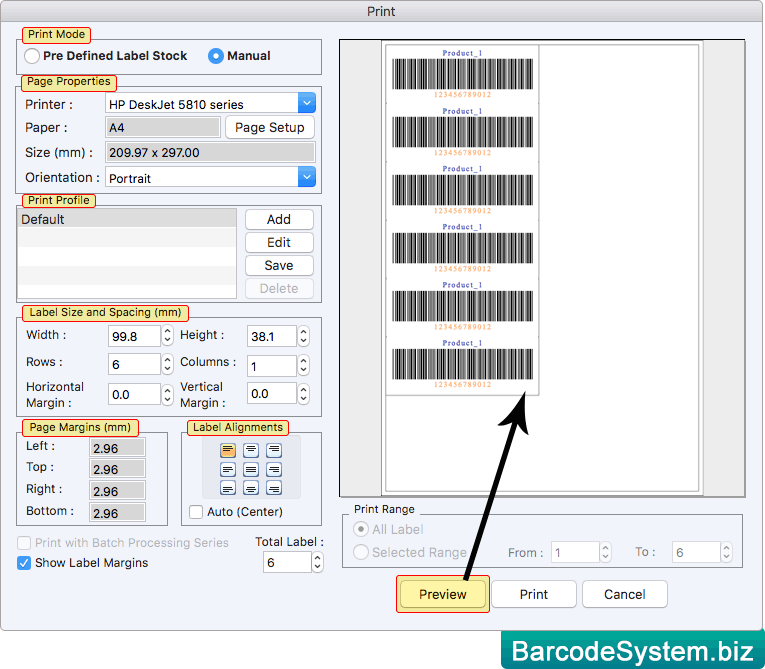This screenshot has height=669, width=765.
Task: Click the last barcode label in preview
Action: 462,365
